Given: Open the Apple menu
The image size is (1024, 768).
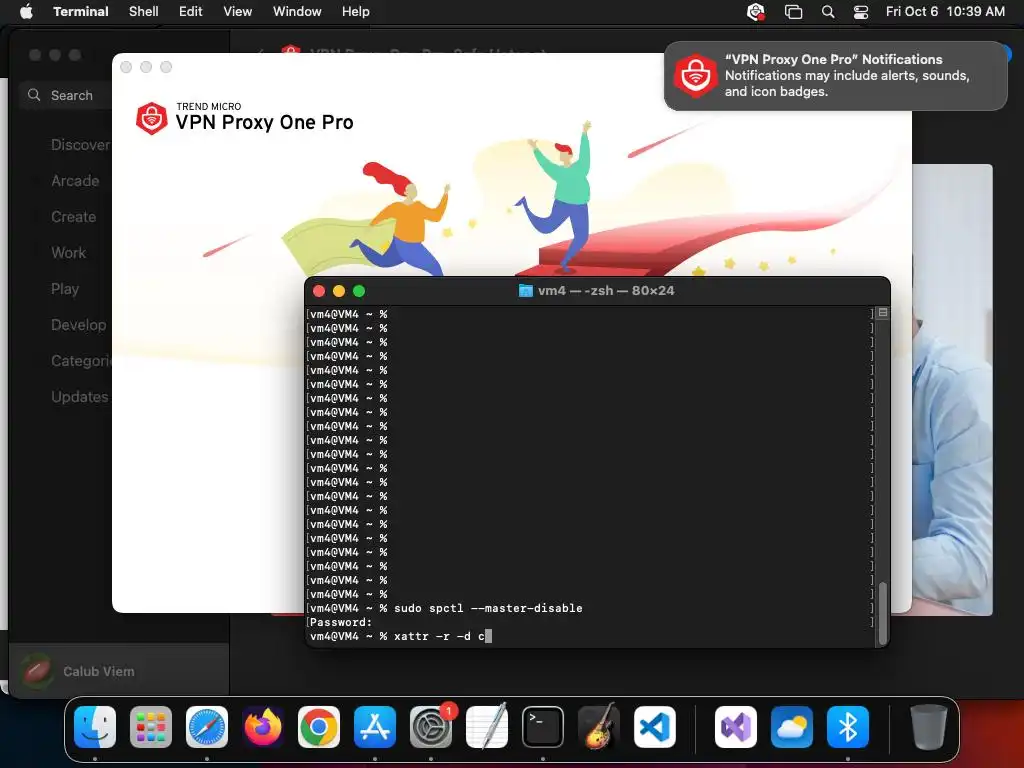Looking at the screenshot, I should [x=26, y=12].
